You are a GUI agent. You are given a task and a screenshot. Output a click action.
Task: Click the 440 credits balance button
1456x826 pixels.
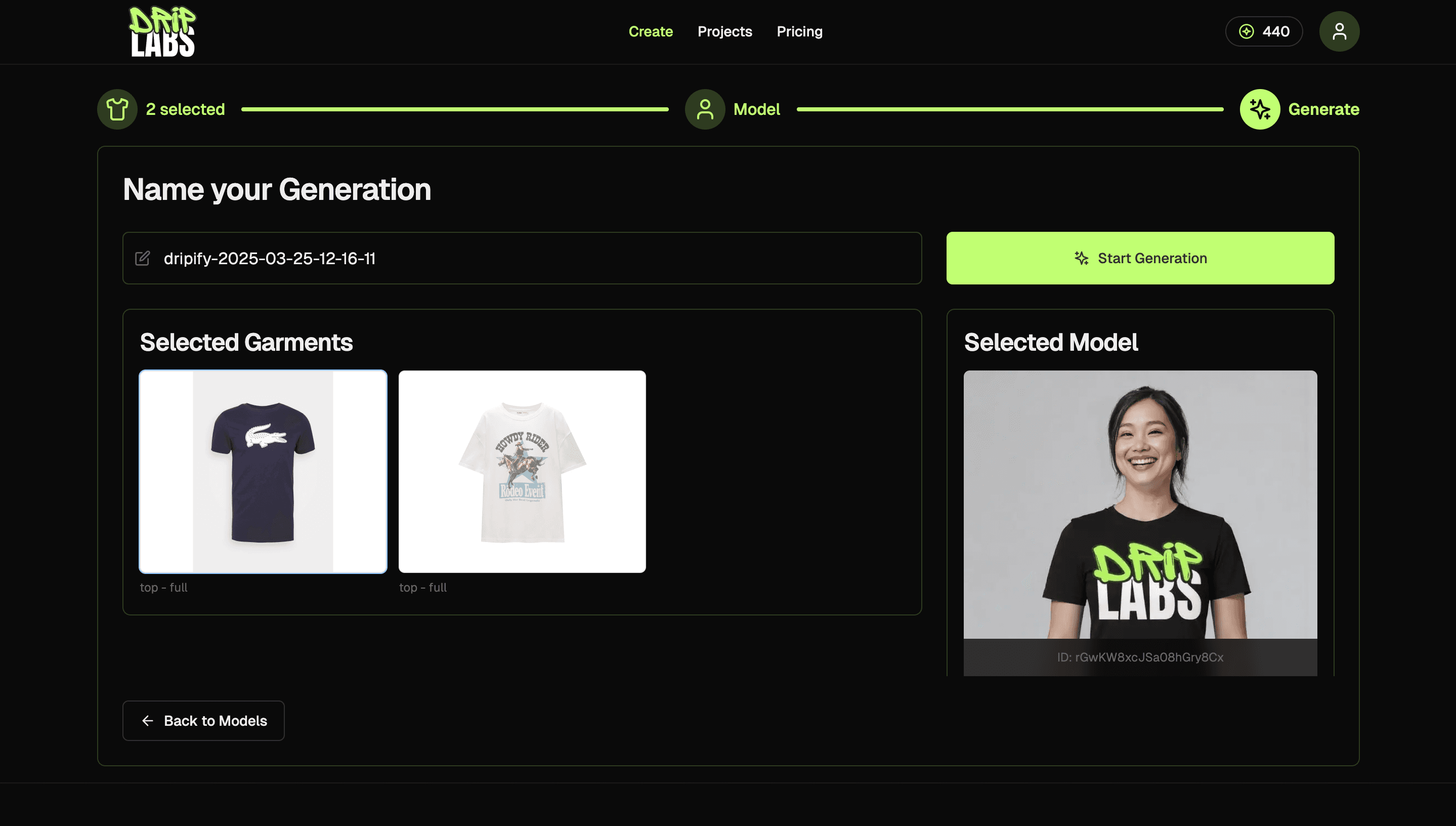1264,31
